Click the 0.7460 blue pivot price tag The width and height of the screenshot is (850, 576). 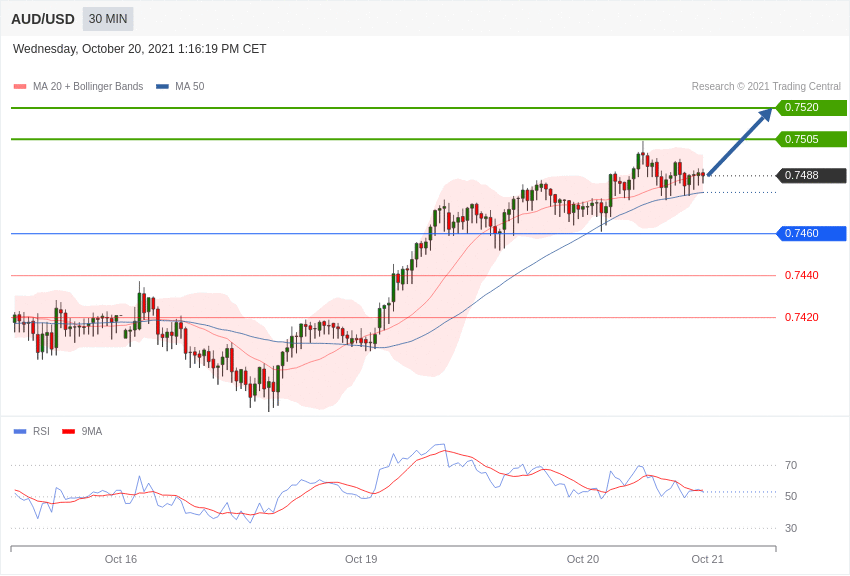pyautogui.click(x=812, y=234)
